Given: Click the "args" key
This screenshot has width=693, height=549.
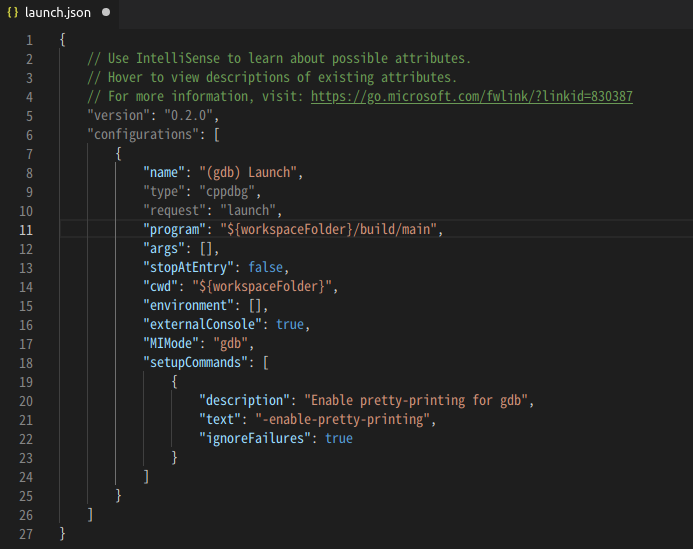Looking at the screenshot, I should 164,248.
